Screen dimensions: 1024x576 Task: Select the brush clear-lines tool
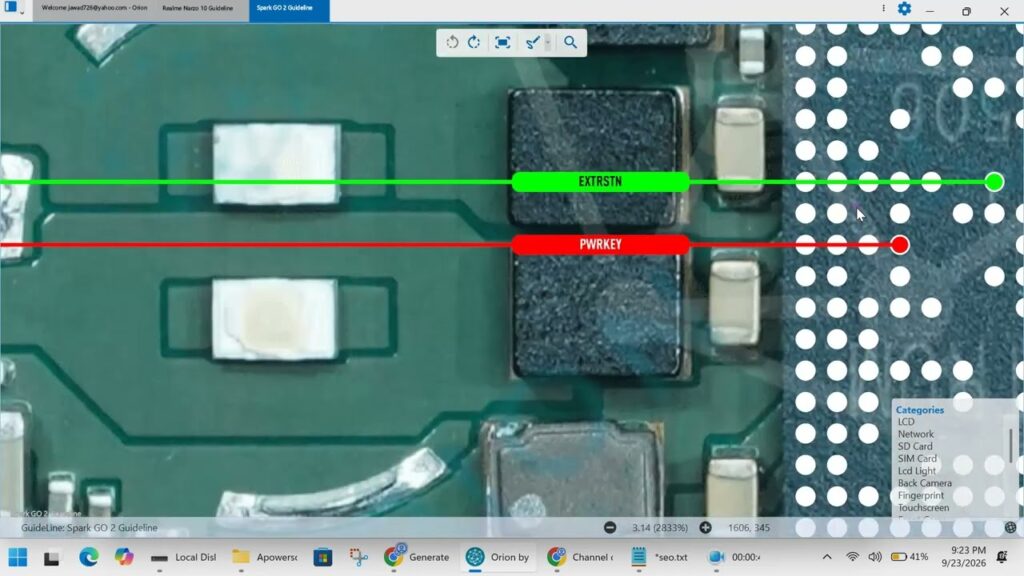[532, 42]
